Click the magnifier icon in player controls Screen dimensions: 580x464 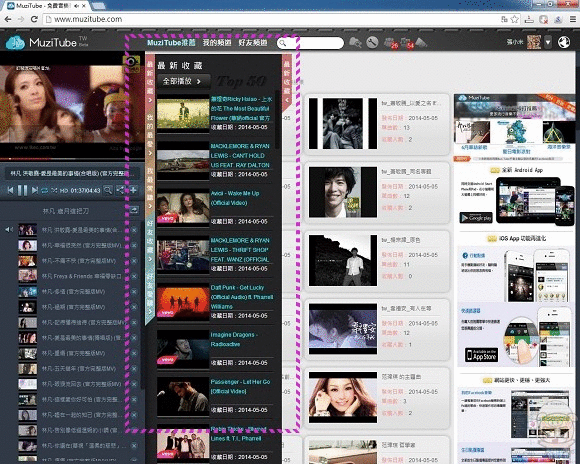click(x=108, y=190)
